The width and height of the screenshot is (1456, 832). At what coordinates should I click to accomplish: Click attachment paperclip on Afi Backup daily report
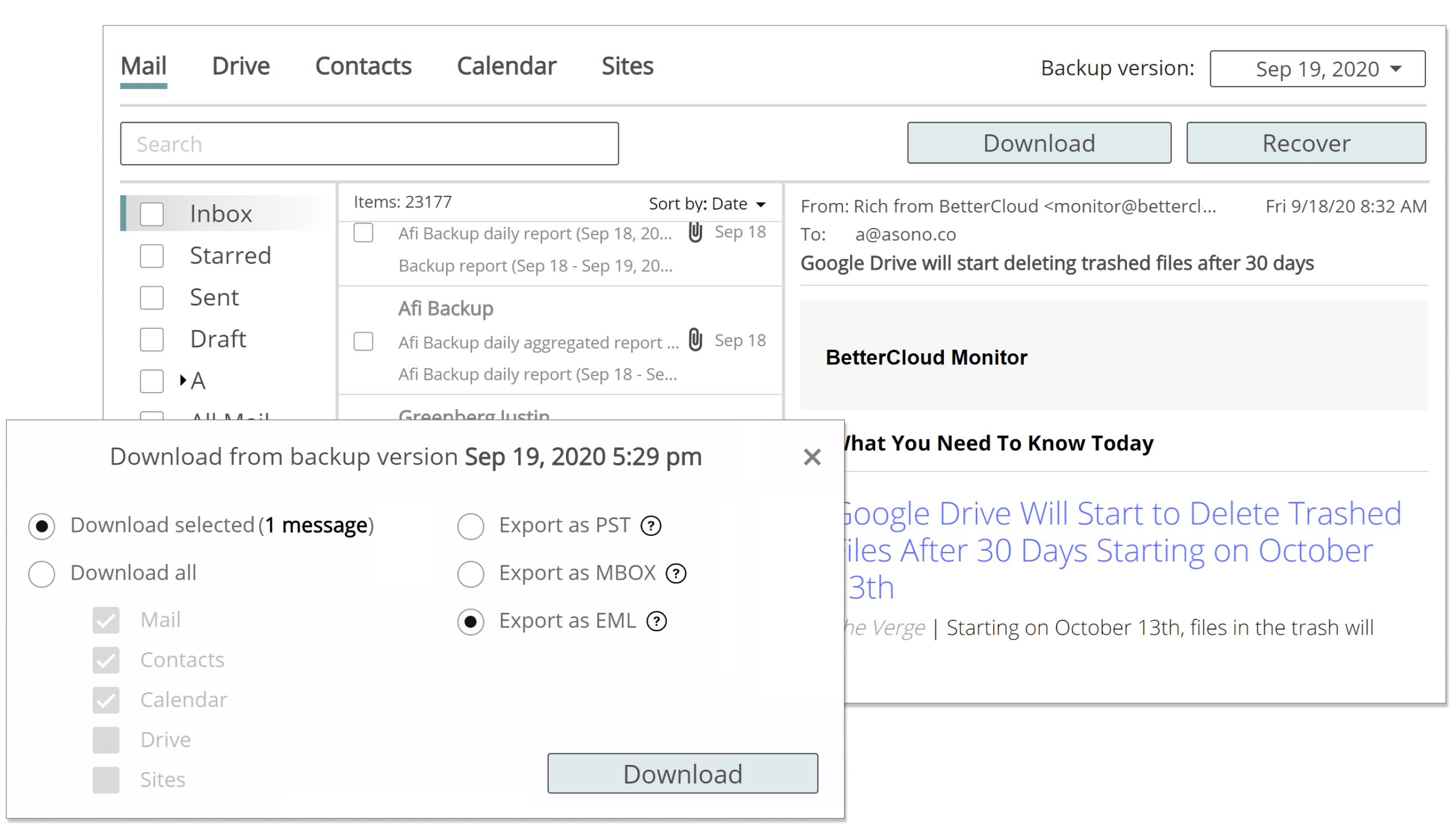point(695,232)
